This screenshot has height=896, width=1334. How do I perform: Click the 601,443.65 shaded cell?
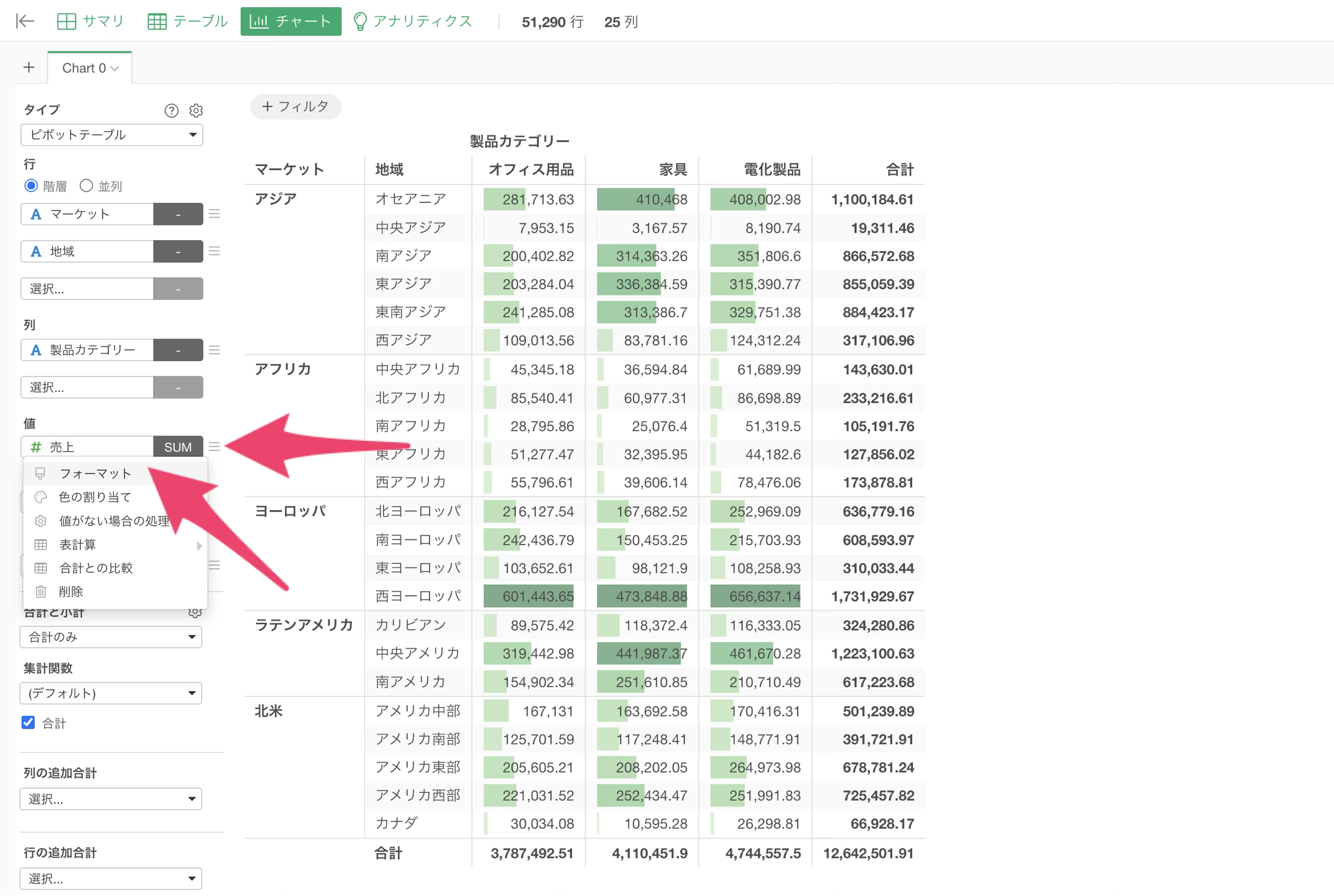pos(529,596)
